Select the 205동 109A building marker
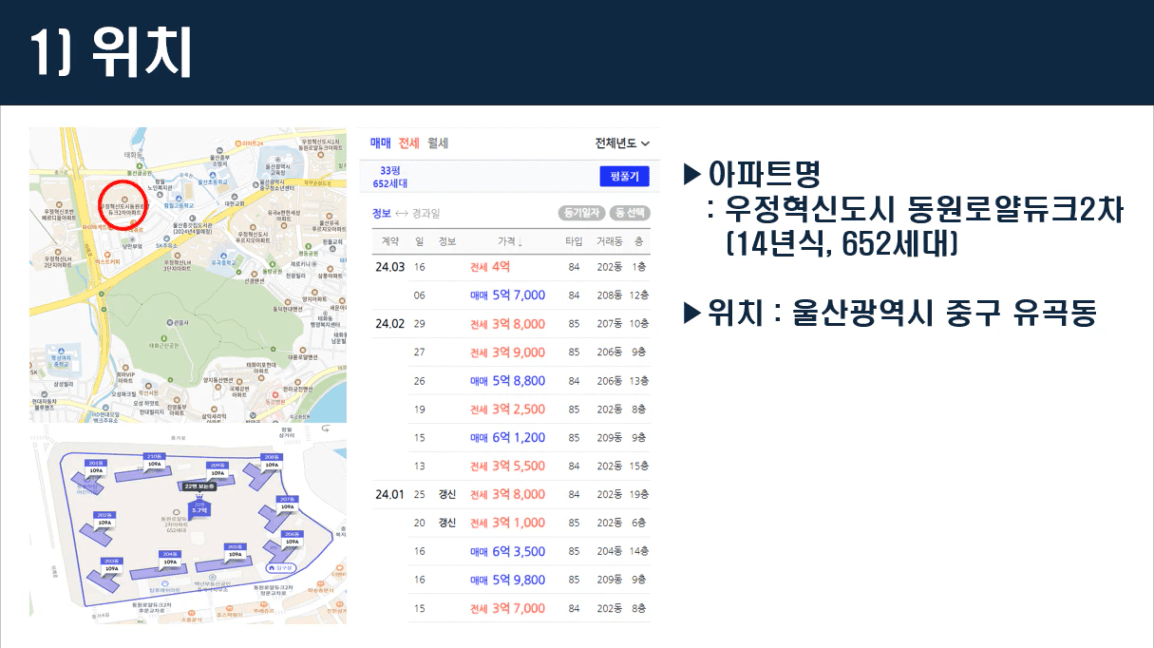 coord(235,551)
